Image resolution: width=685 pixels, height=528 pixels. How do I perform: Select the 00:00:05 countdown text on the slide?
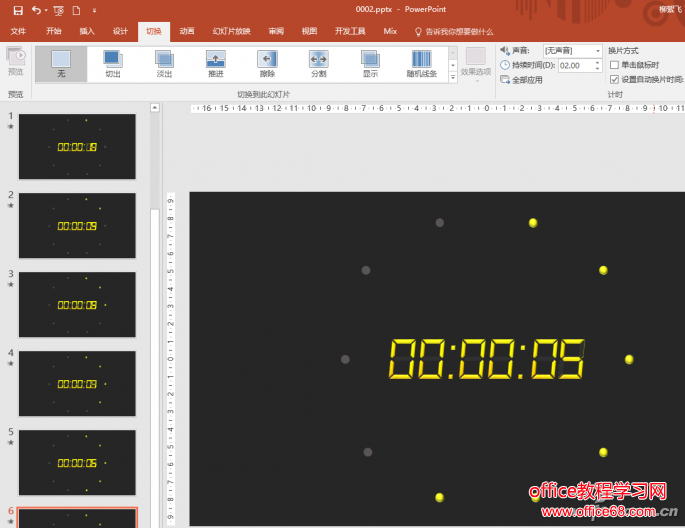[487, 359]
